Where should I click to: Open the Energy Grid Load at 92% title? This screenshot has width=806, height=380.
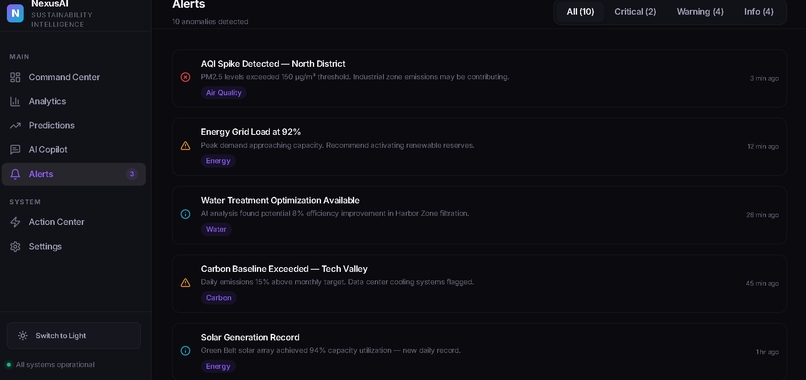click(x=251, y=132)
